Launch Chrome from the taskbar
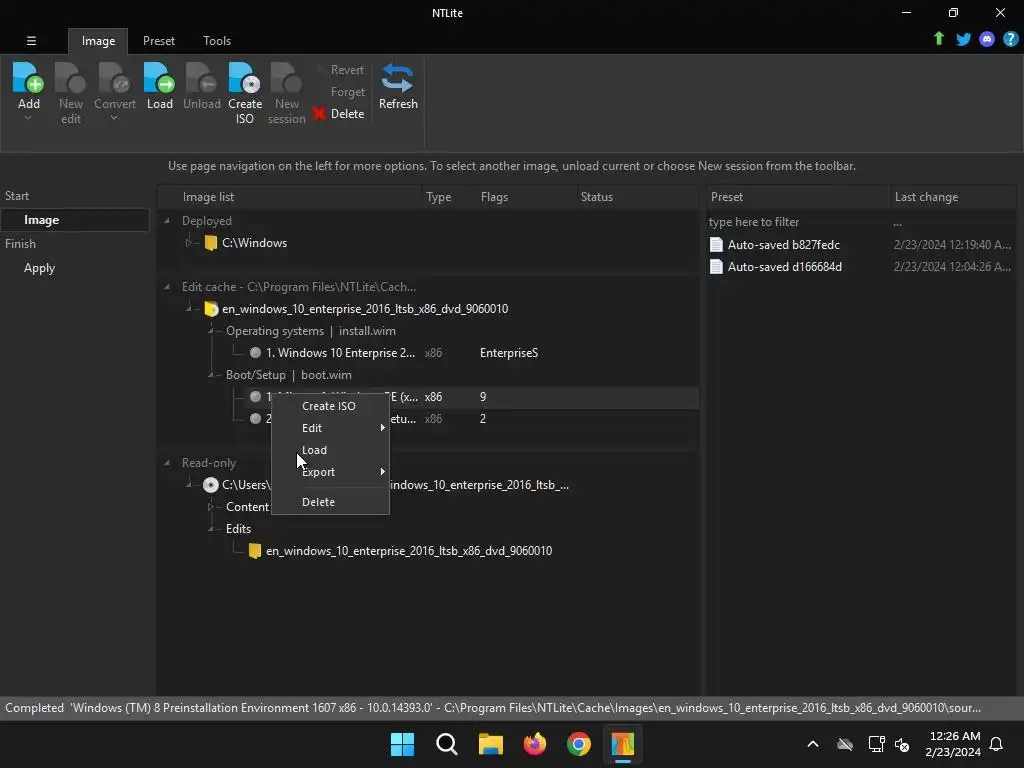 579,744
